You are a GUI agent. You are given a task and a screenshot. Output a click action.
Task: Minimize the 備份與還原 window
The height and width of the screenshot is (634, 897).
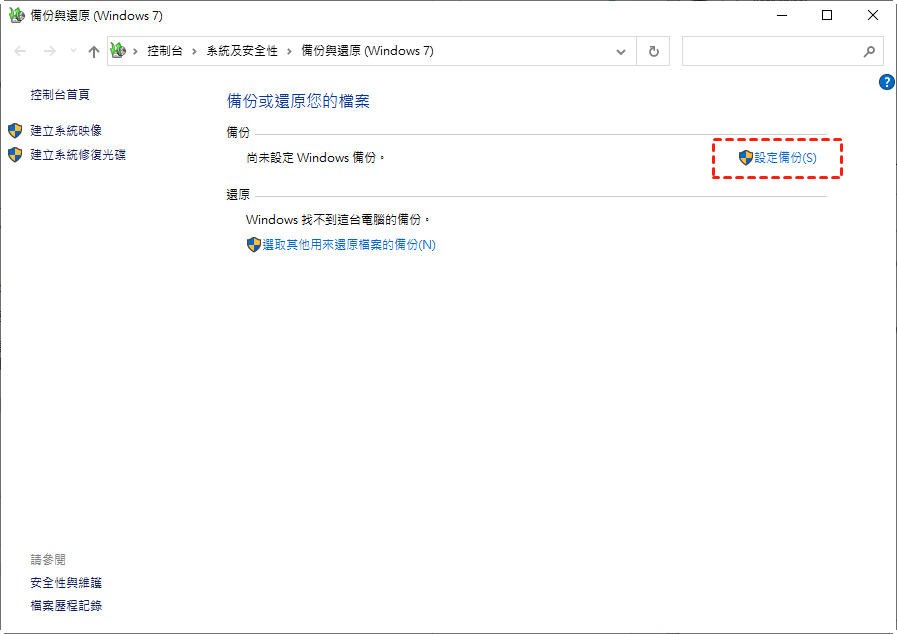(x=782, y=15)
